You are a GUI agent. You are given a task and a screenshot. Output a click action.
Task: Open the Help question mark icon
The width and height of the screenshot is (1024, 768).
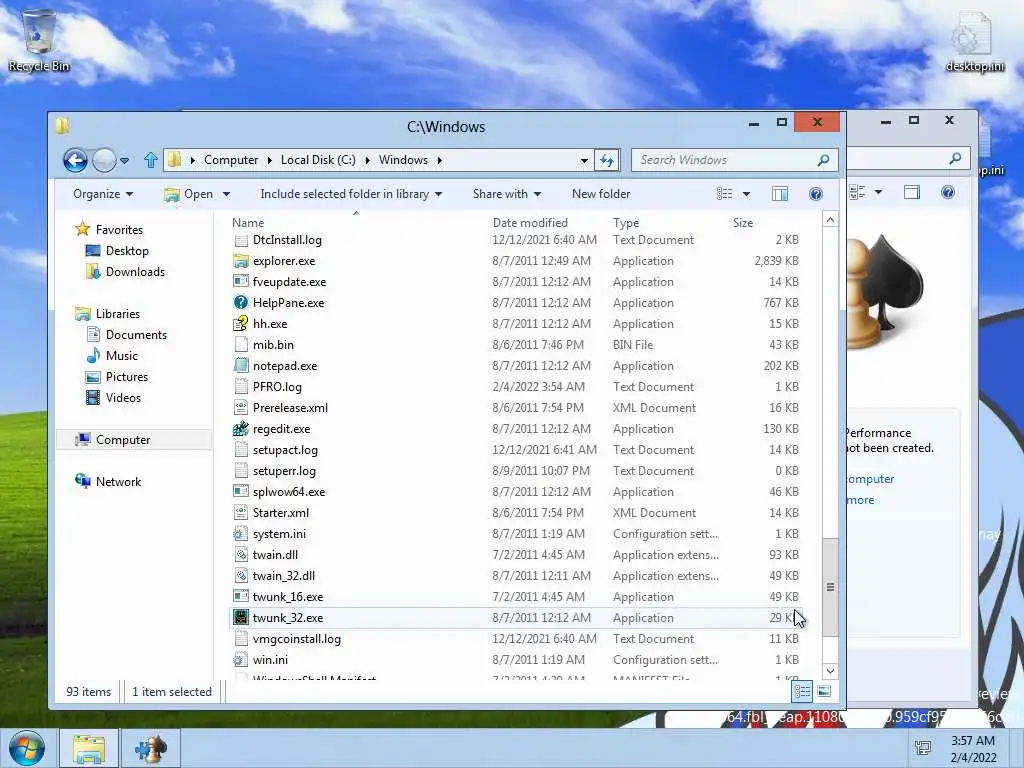click(816, 194)
